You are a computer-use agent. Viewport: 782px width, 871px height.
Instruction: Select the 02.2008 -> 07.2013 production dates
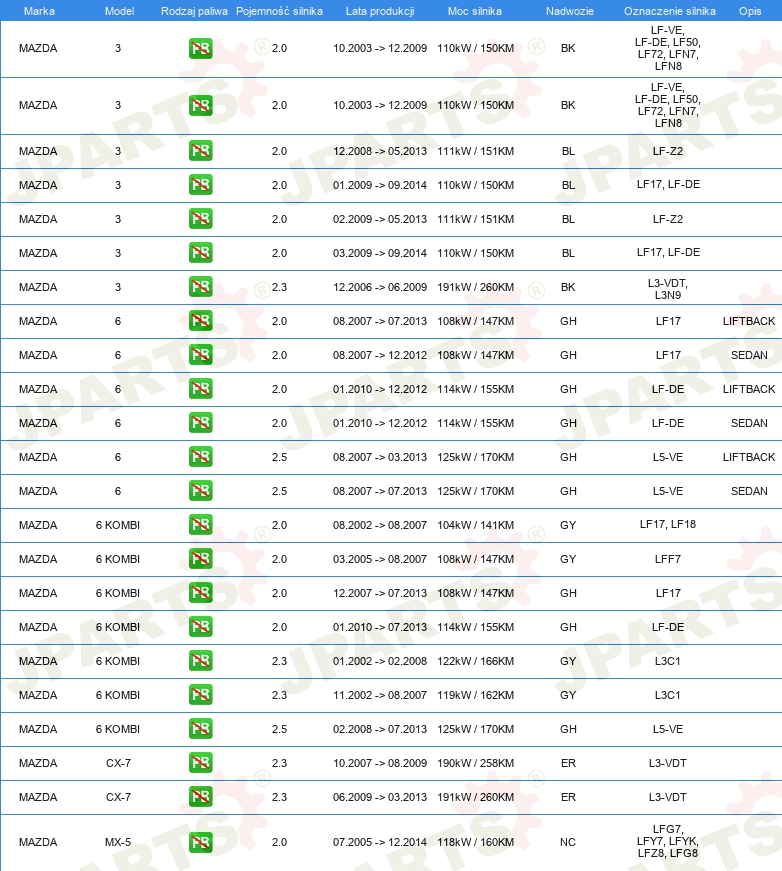(x=380, y=729)
